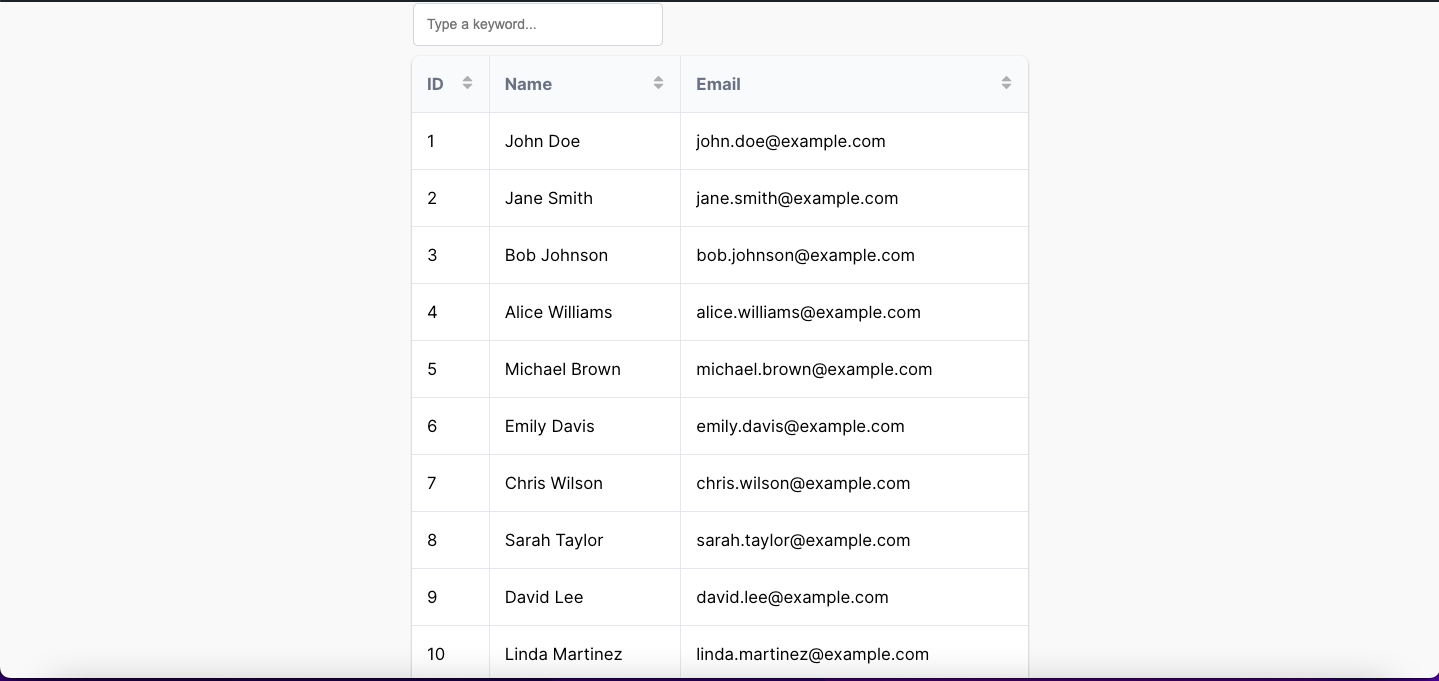1439x681 pixels.
Task: Click ID cell in Linda Martinez row
Action: coord(451,653)
